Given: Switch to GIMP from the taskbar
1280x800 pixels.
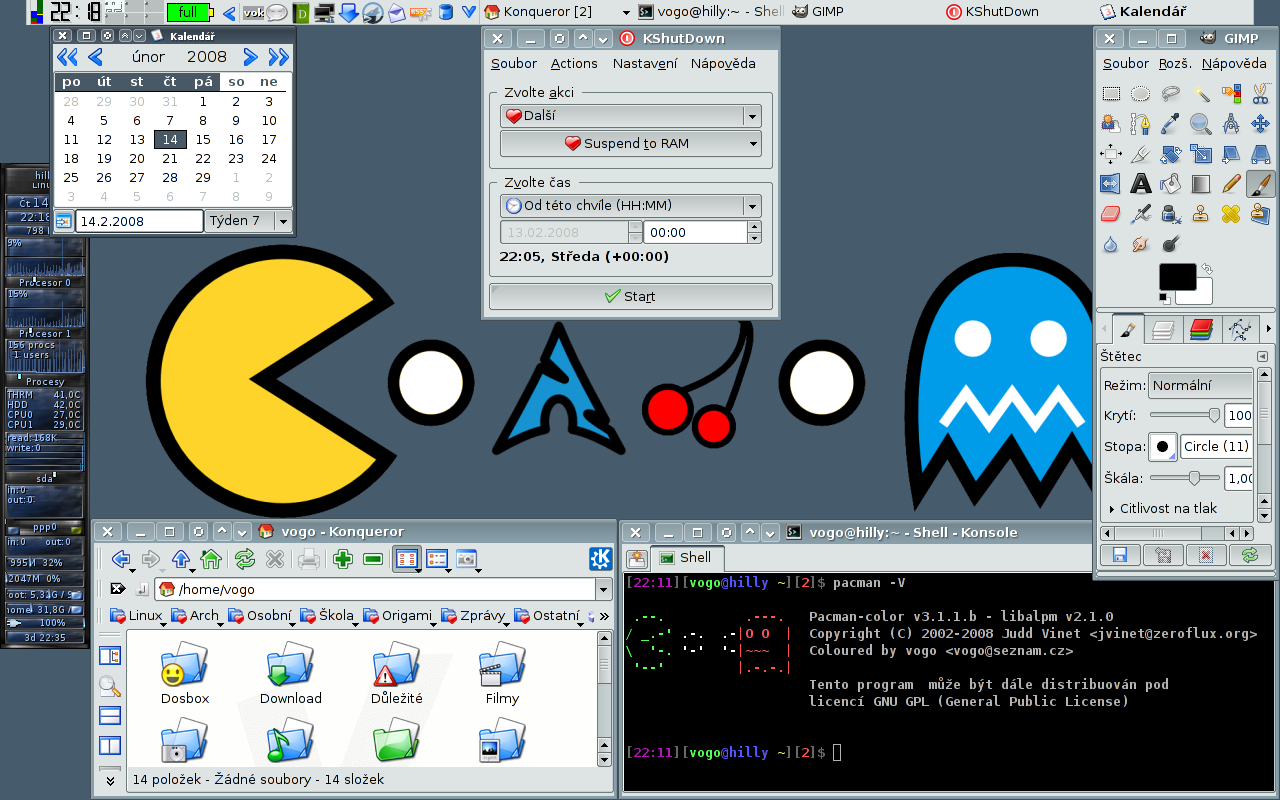Looking at the screenshot, I should [829, 12].
